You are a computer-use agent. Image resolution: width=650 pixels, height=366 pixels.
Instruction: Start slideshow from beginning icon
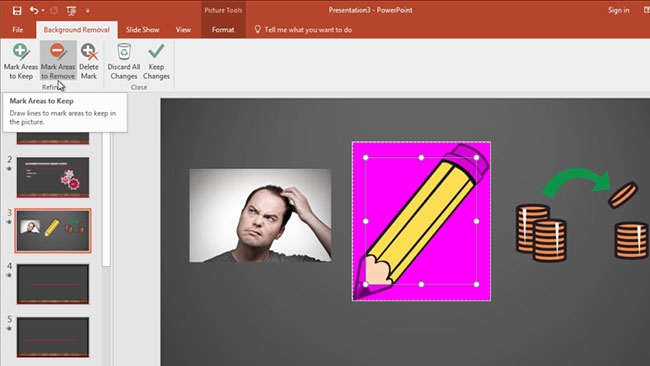point(71,10)
